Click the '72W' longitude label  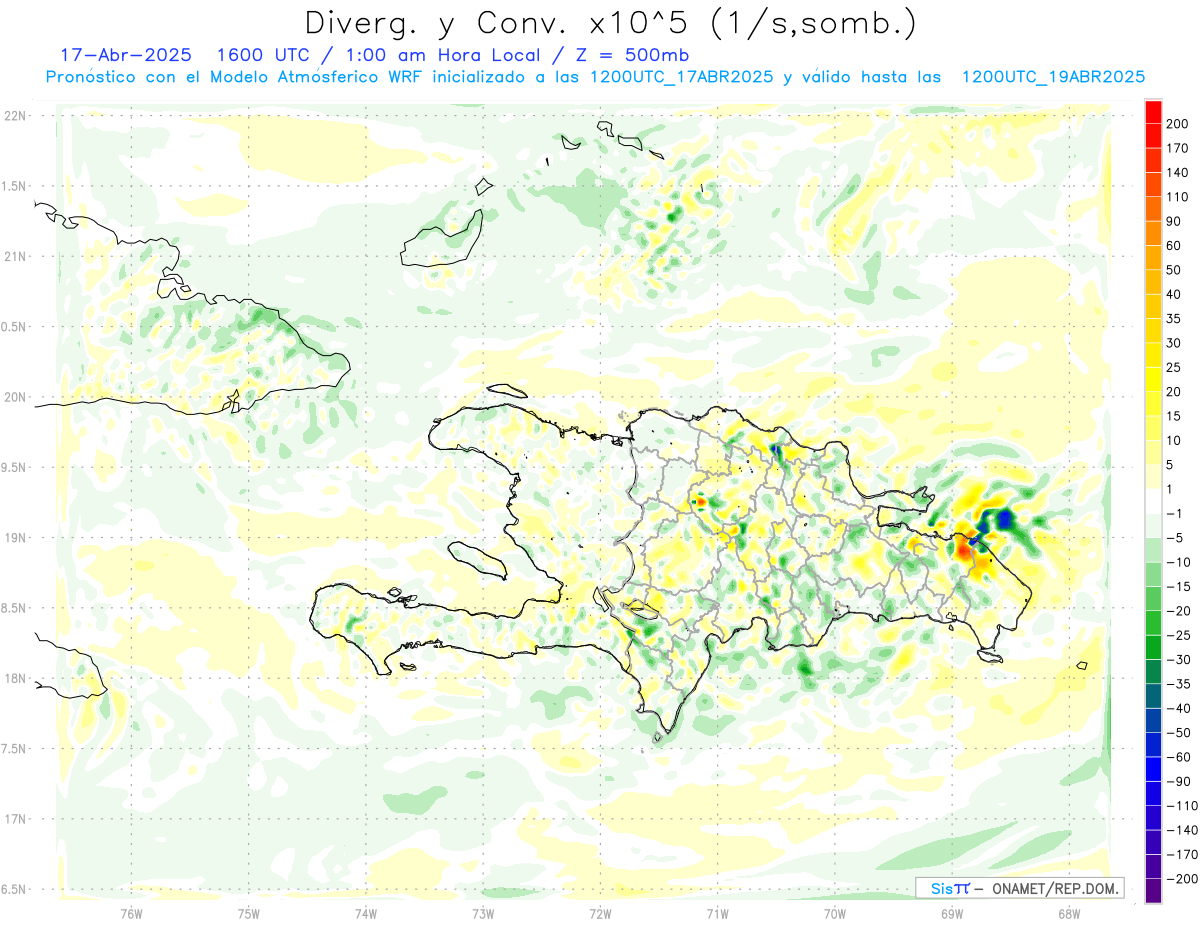click(600, 913)
